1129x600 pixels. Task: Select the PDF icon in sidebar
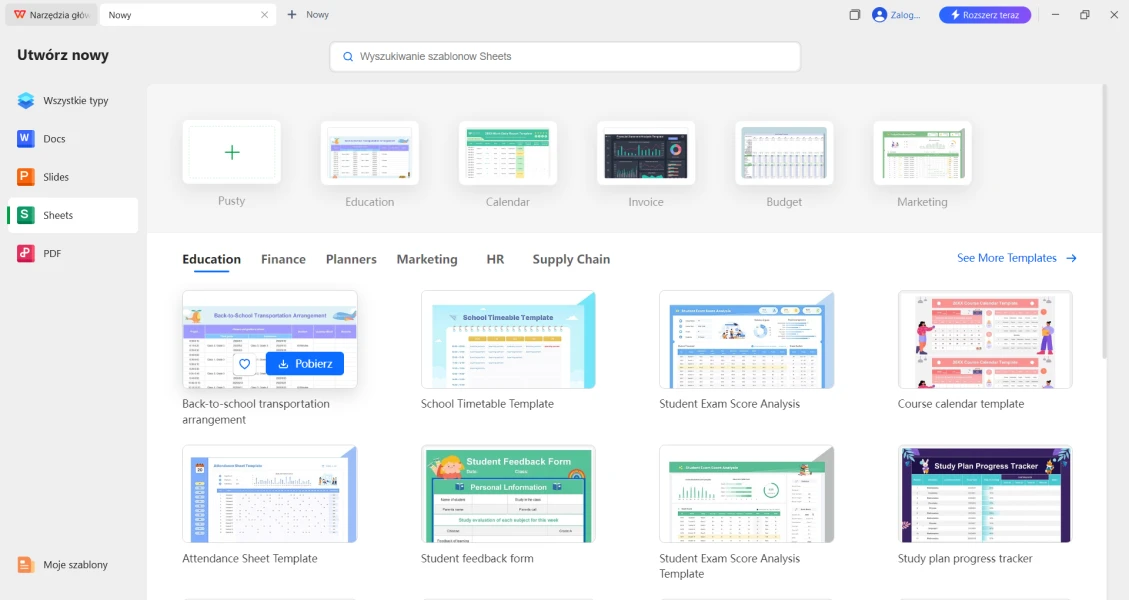point(26,254)
